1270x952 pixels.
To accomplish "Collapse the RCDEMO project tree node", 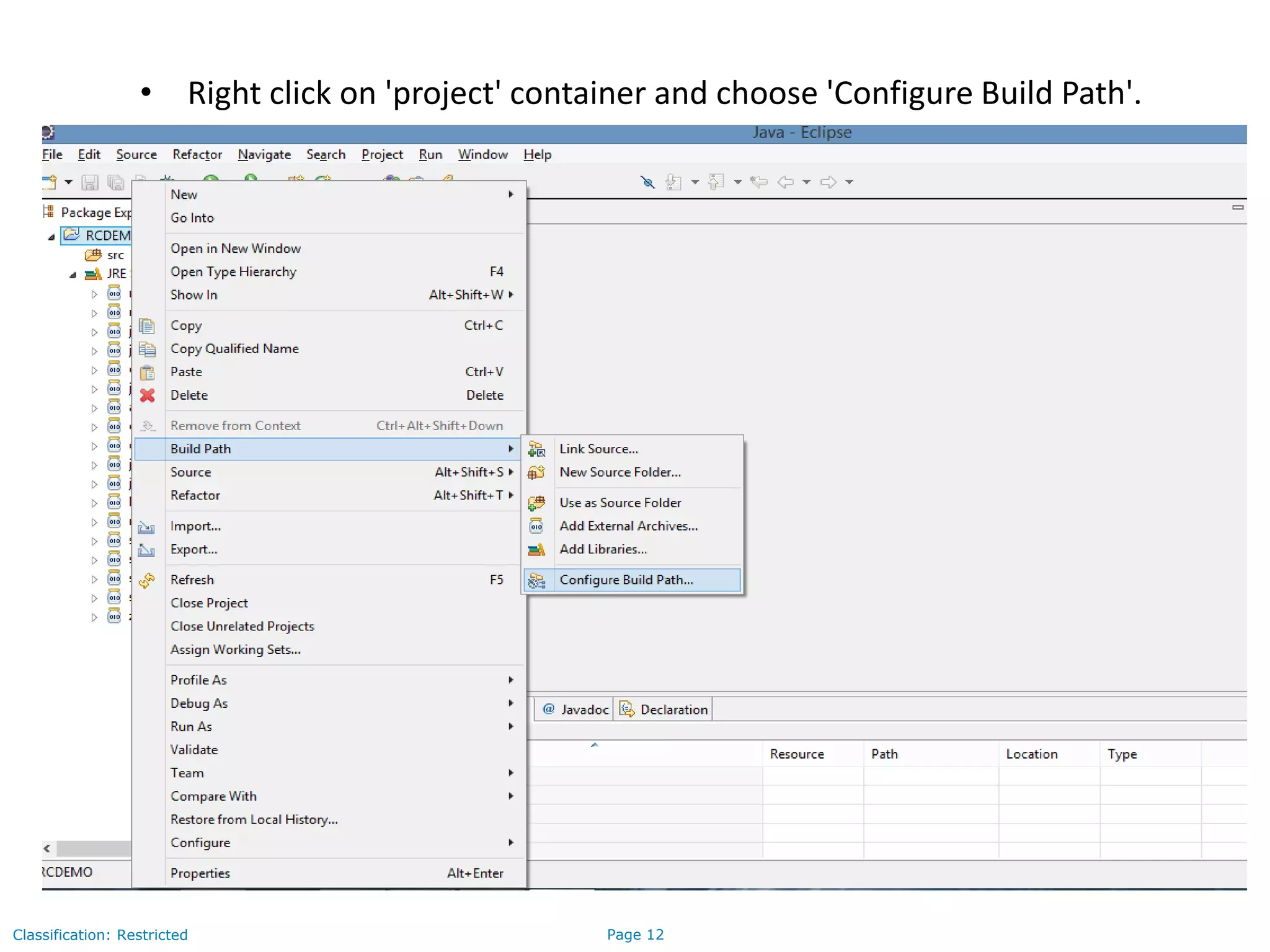I will click(x=51, y=237).
